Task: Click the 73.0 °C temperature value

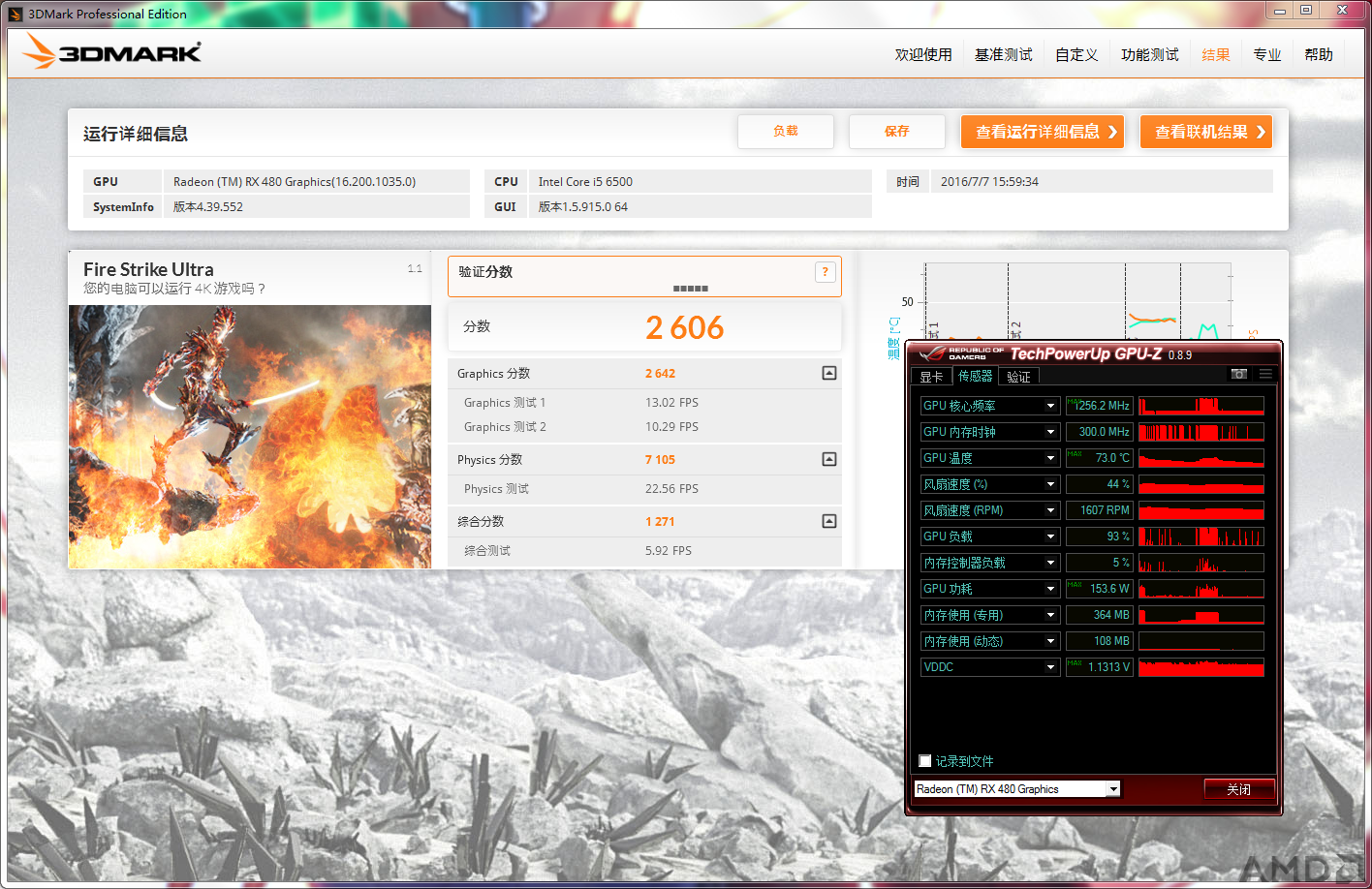Action: [1100, 458]
